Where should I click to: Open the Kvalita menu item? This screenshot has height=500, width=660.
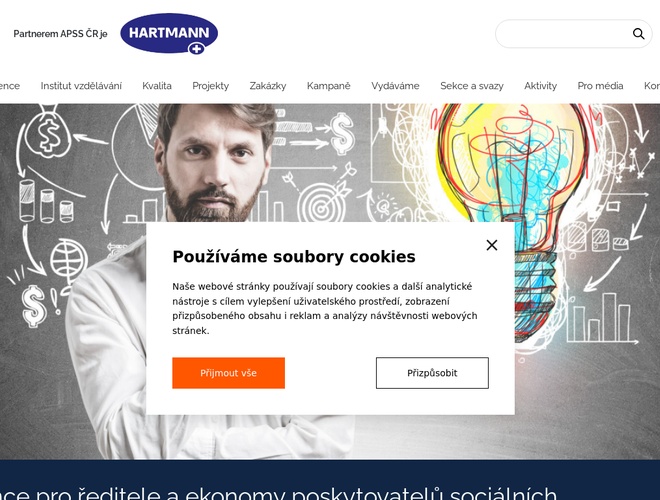[x=157, y=86]
